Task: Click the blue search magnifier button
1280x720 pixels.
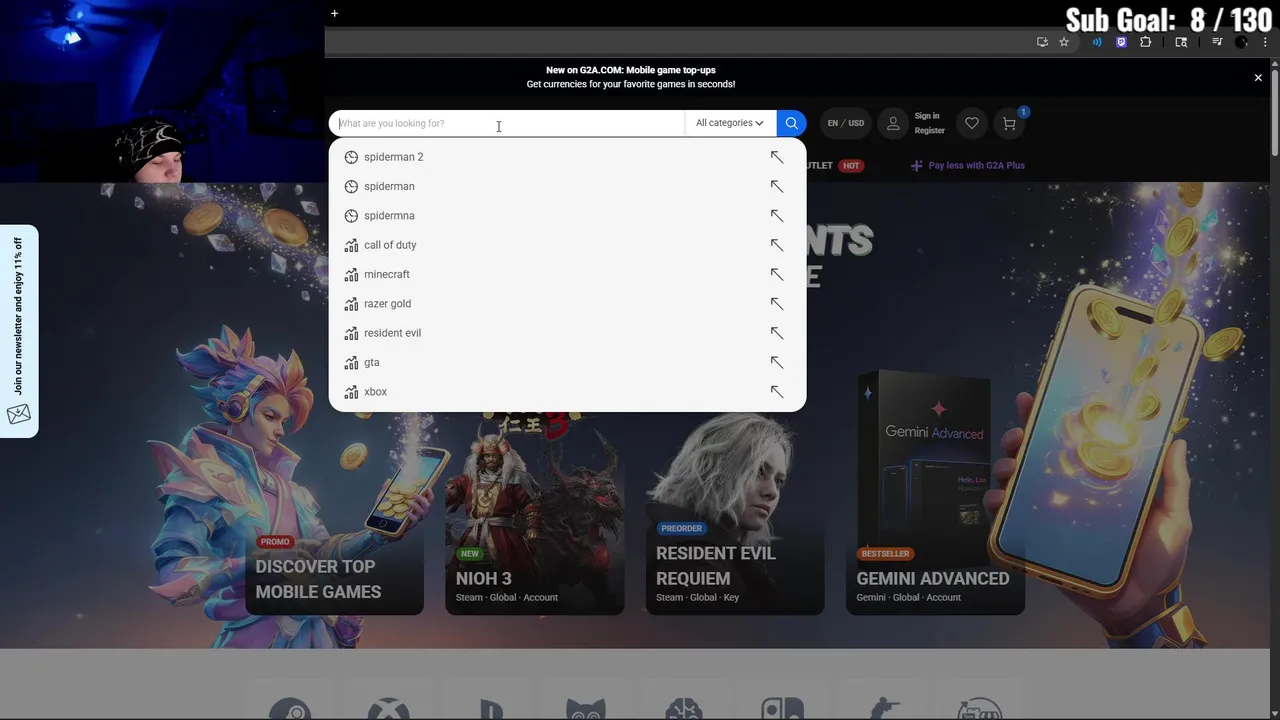Action: pos(791,123)
